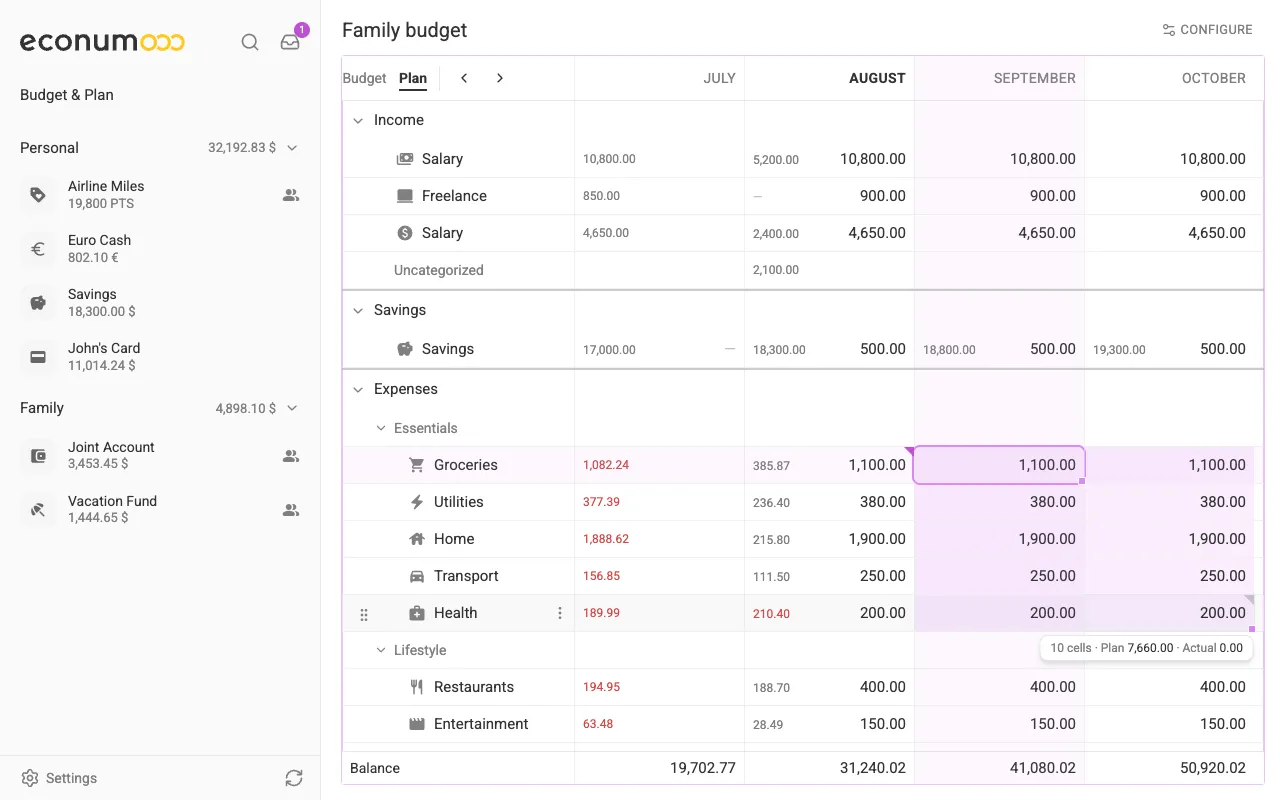1280x800 pixels.
Task: Select the JULY column header
Action: pyautogui.click(x=719, y=78)
